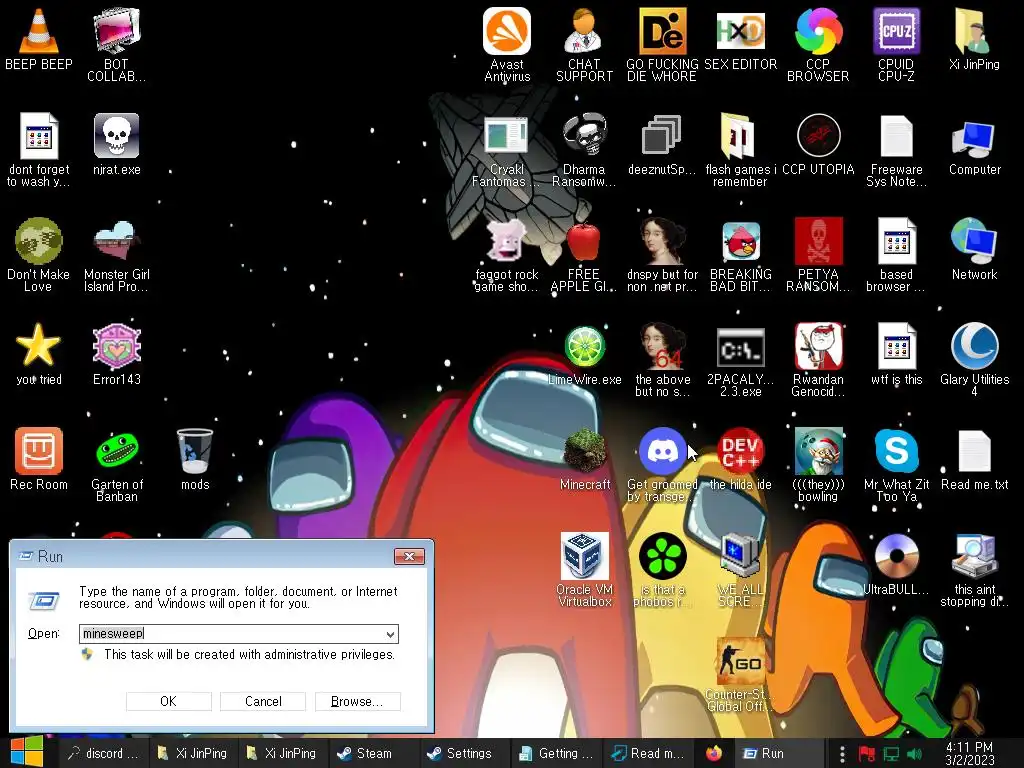This screenshot has height=768, width=1024.
Task: Open Firefox from the taskbar
Action: click(714, 754)
